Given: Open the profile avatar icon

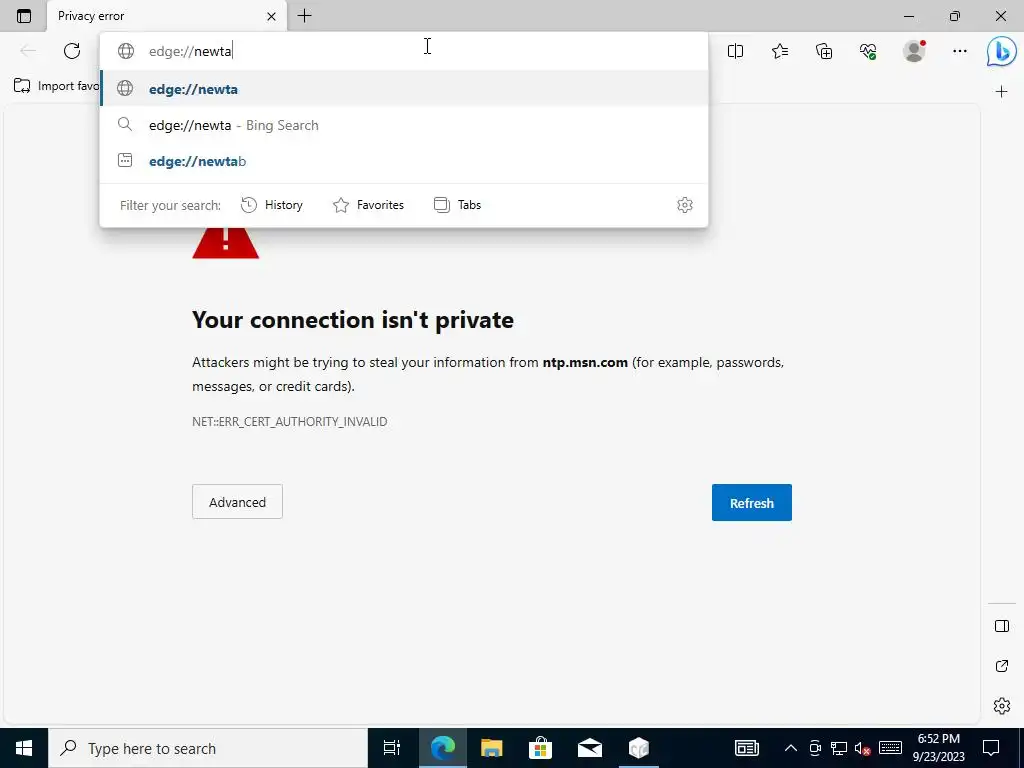Looking at the screenshot, I should (x=914, y=51).
